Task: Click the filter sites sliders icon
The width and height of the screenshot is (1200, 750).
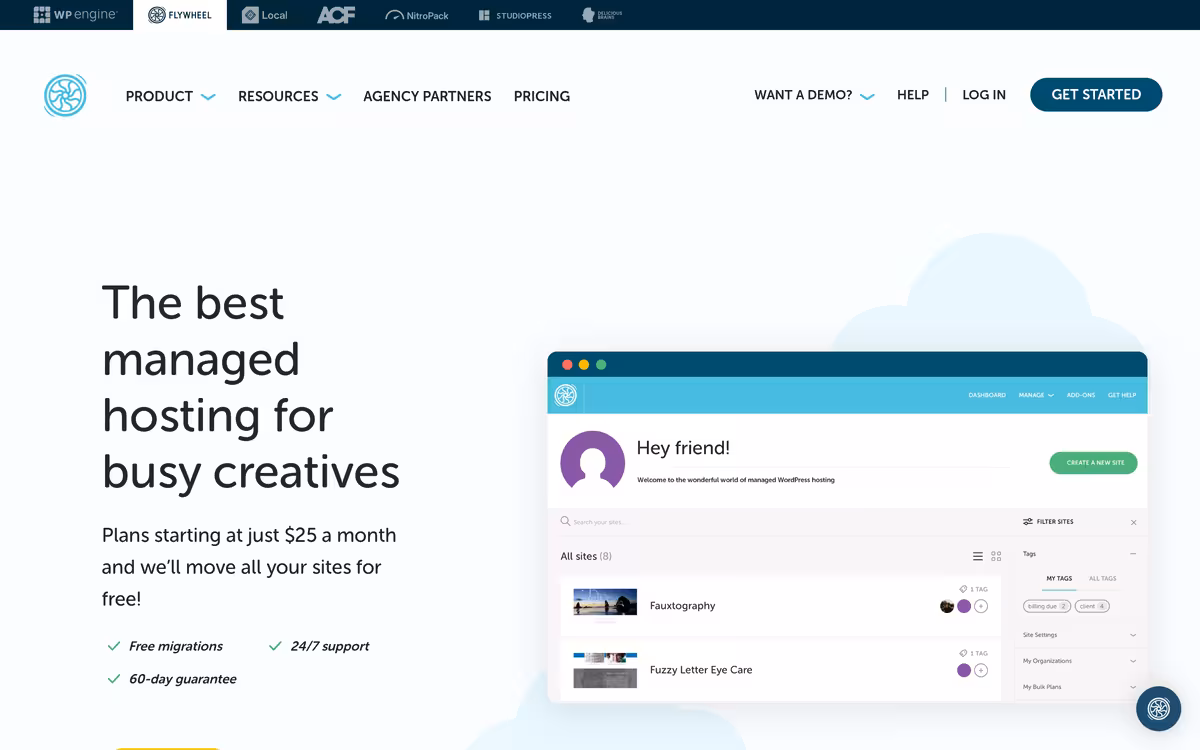Action: pyautogui.click(x=1028, y=522)
